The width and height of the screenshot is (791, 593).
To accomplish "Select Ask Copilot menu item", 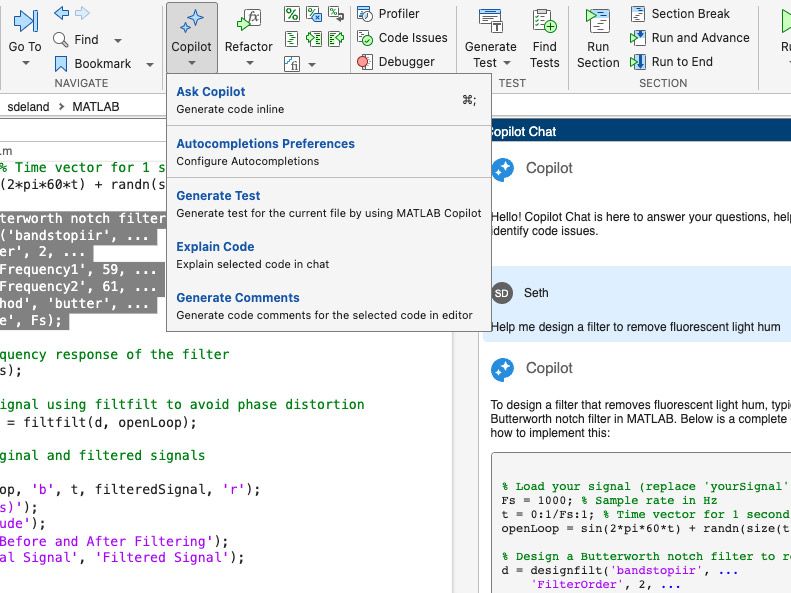I will pyautogui.click(x=211, y=92).
